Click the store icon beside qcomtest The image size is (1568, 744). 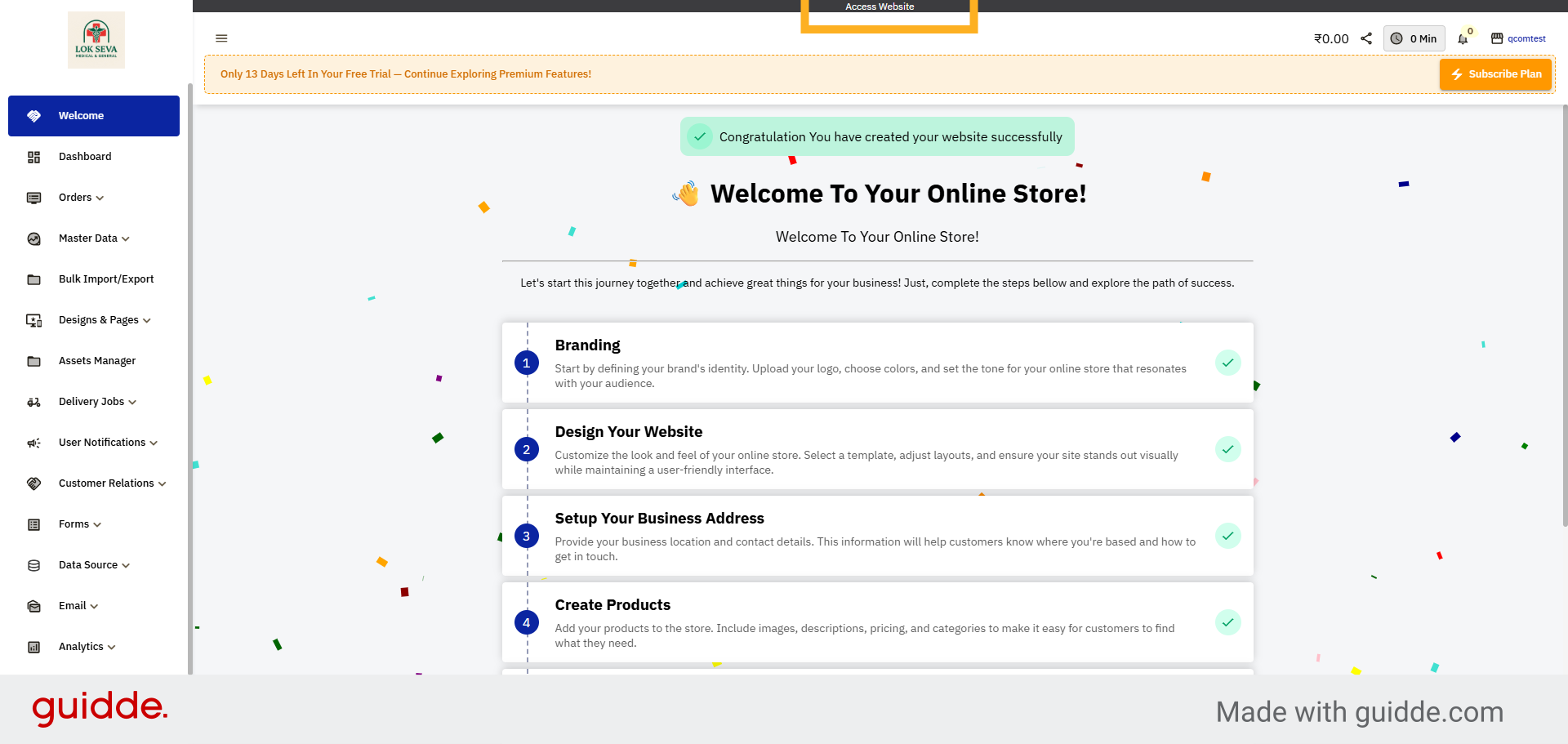1497,38
